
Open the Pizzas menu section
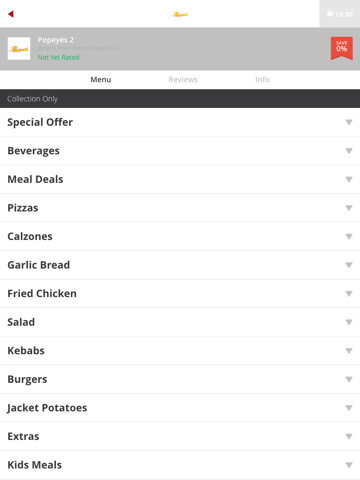(x=180, y=208)
